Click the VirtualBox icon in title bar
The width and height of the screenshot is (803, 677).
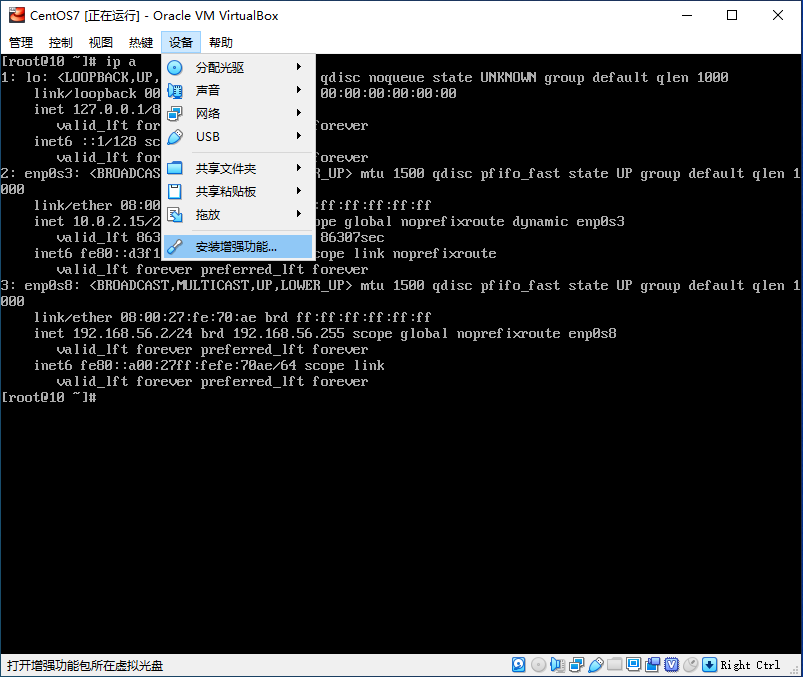point(17,15)
